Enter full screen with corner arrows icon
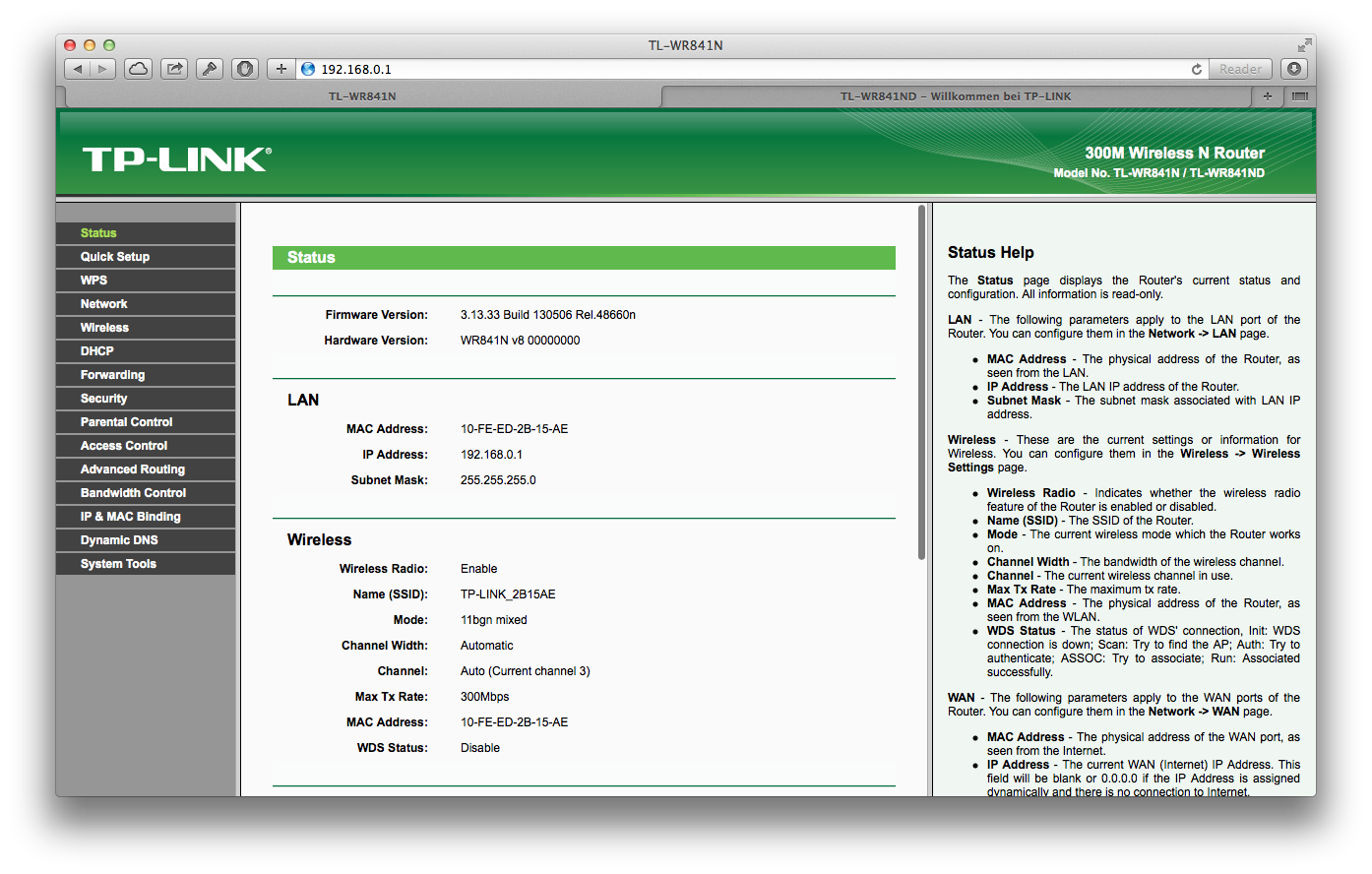Screen dimensions: 1372x874 coord(1304,45)
